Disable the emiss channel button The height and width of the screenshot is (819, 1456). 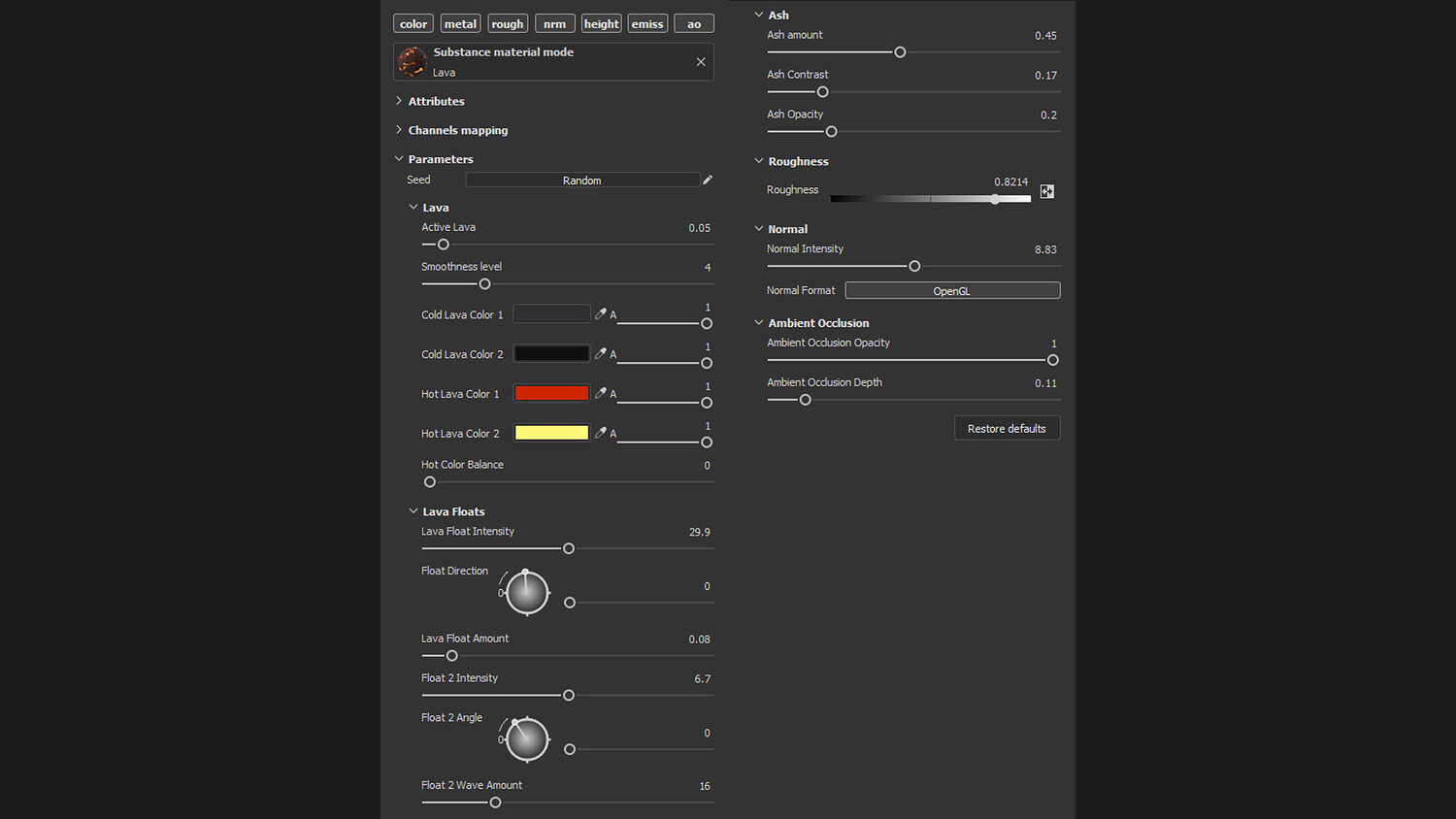pyautogui.click(x=647, y=23)
